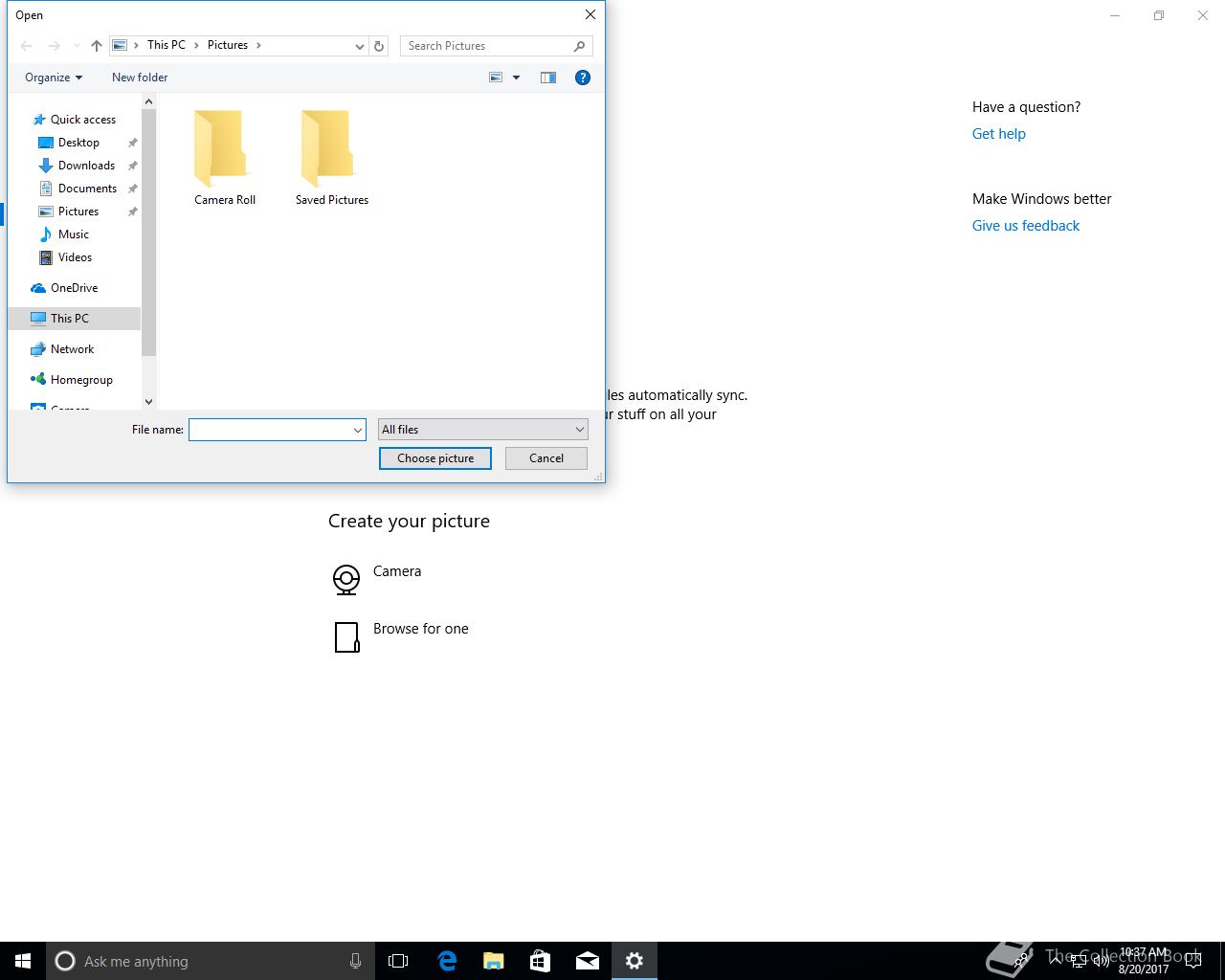Select Camera option webcam icon
The image size is (1225, 980).
coord(346,579)
